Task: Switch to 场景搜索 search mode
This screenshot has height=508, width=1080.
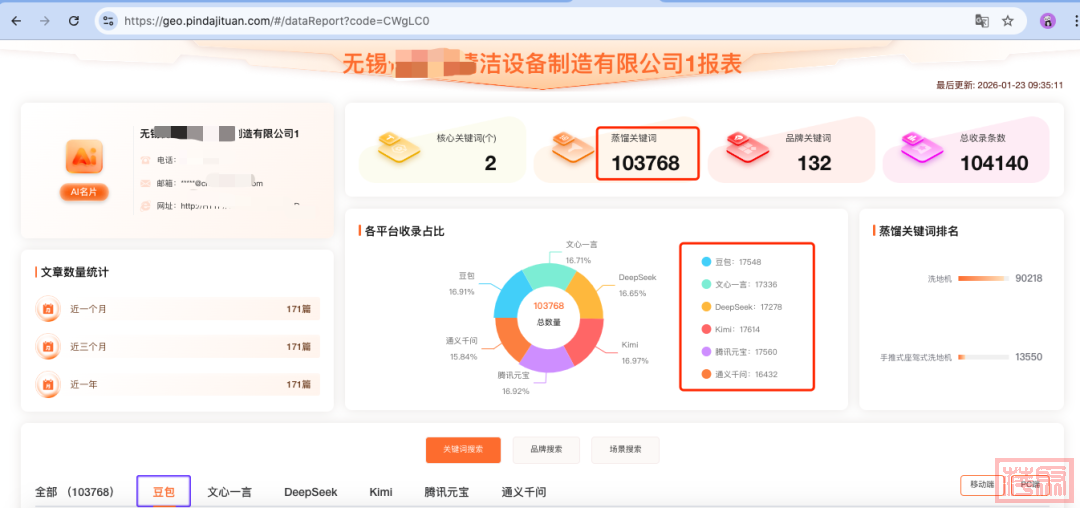Action: (x=625, y=450)
